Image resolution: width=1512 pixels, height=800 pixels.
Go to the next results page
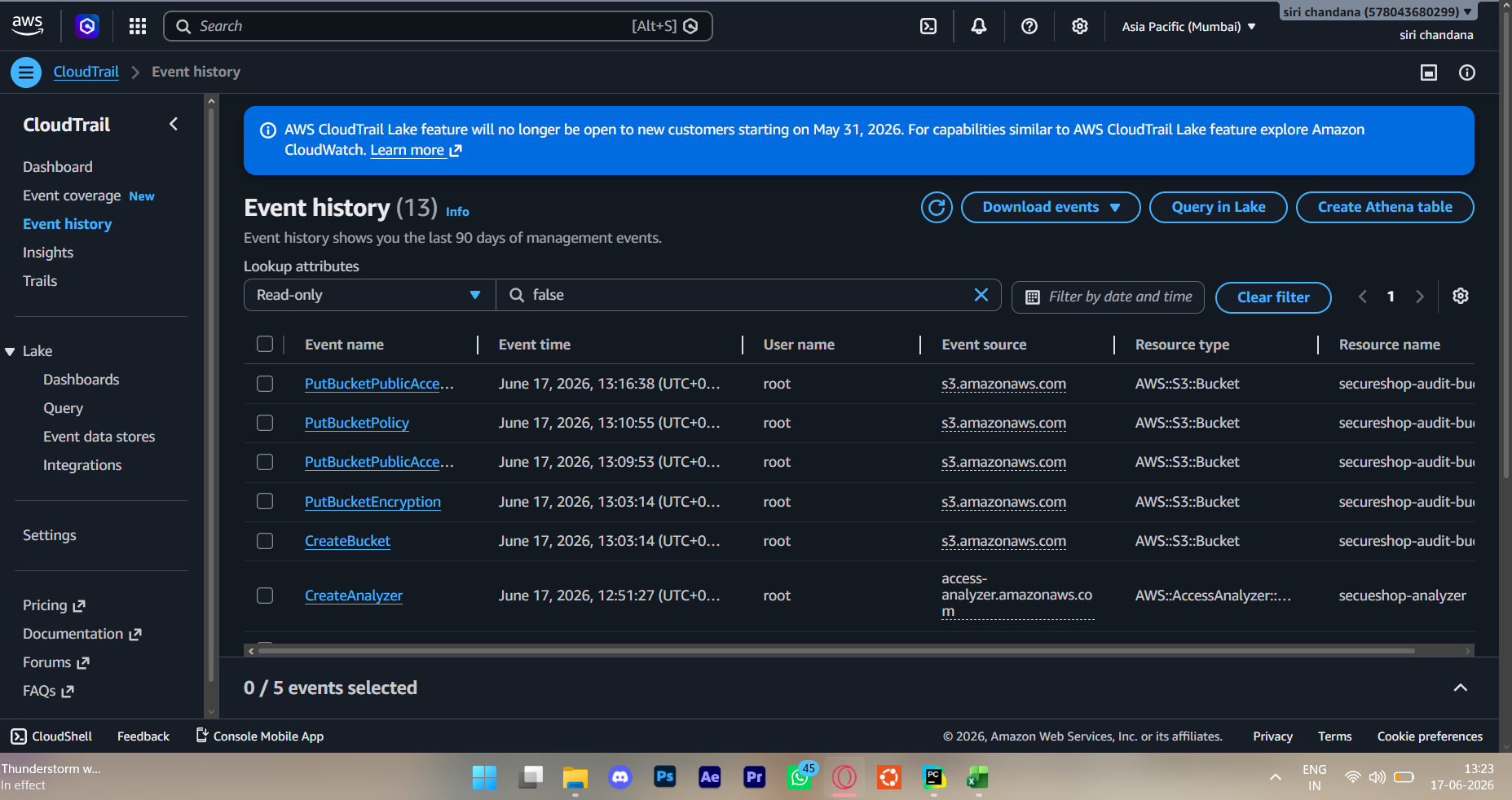[1420, 297]
